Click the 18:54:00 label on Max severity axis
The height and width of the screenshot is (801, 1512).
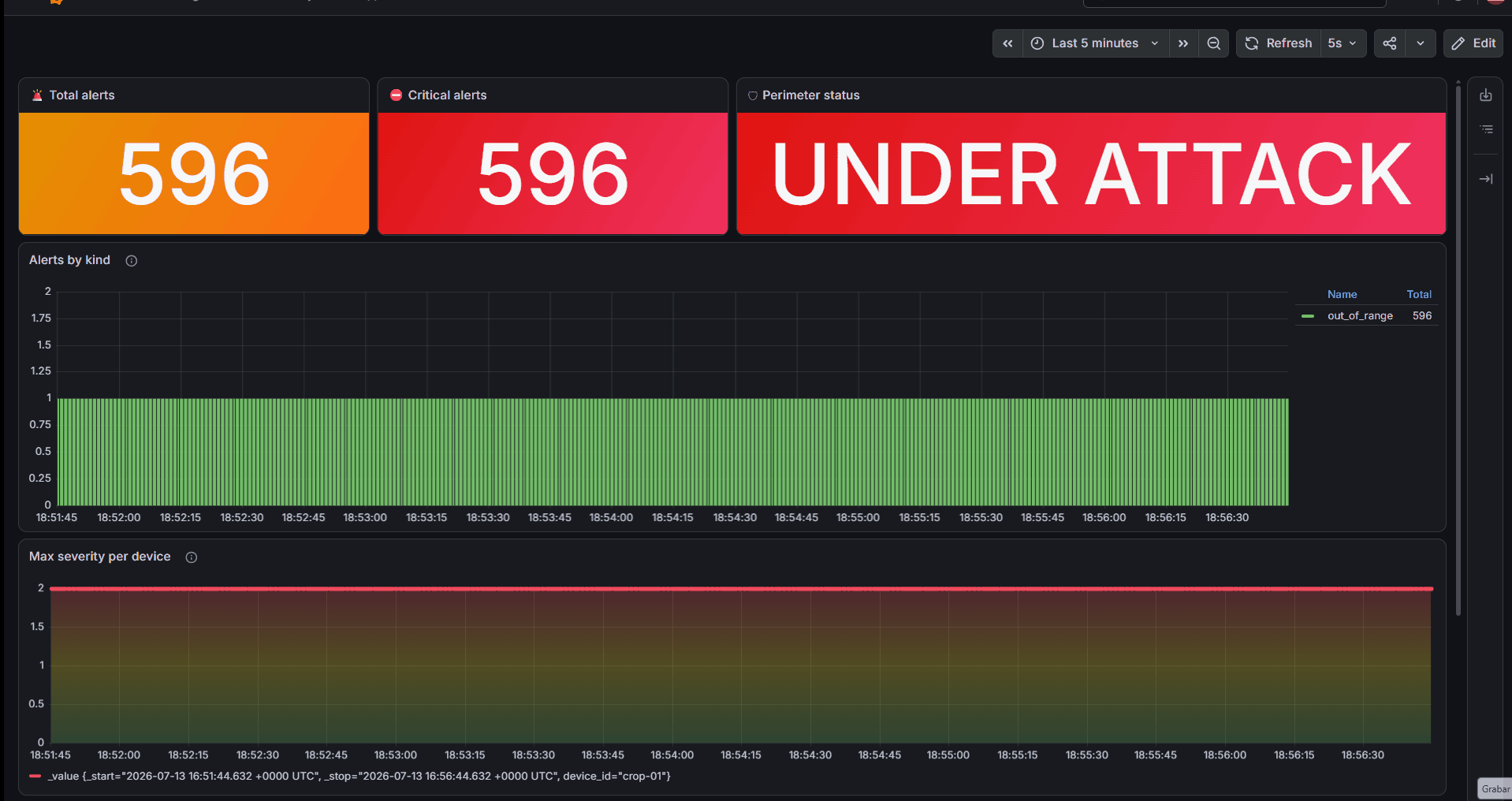pyautogui.click(x=672, y=755)
